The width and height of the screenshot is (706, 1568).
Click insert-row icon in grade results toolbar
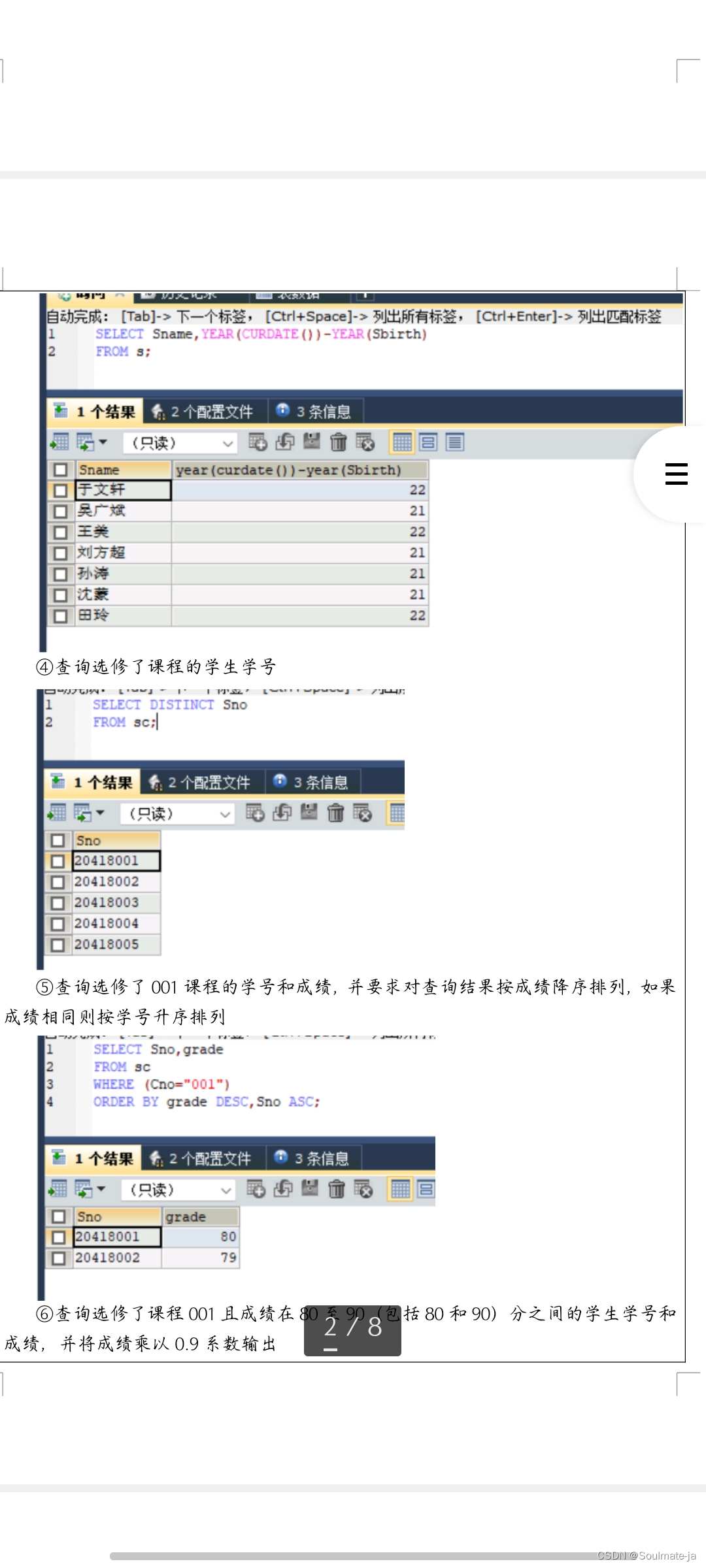pyautogui.click(x=256, y=1189)
